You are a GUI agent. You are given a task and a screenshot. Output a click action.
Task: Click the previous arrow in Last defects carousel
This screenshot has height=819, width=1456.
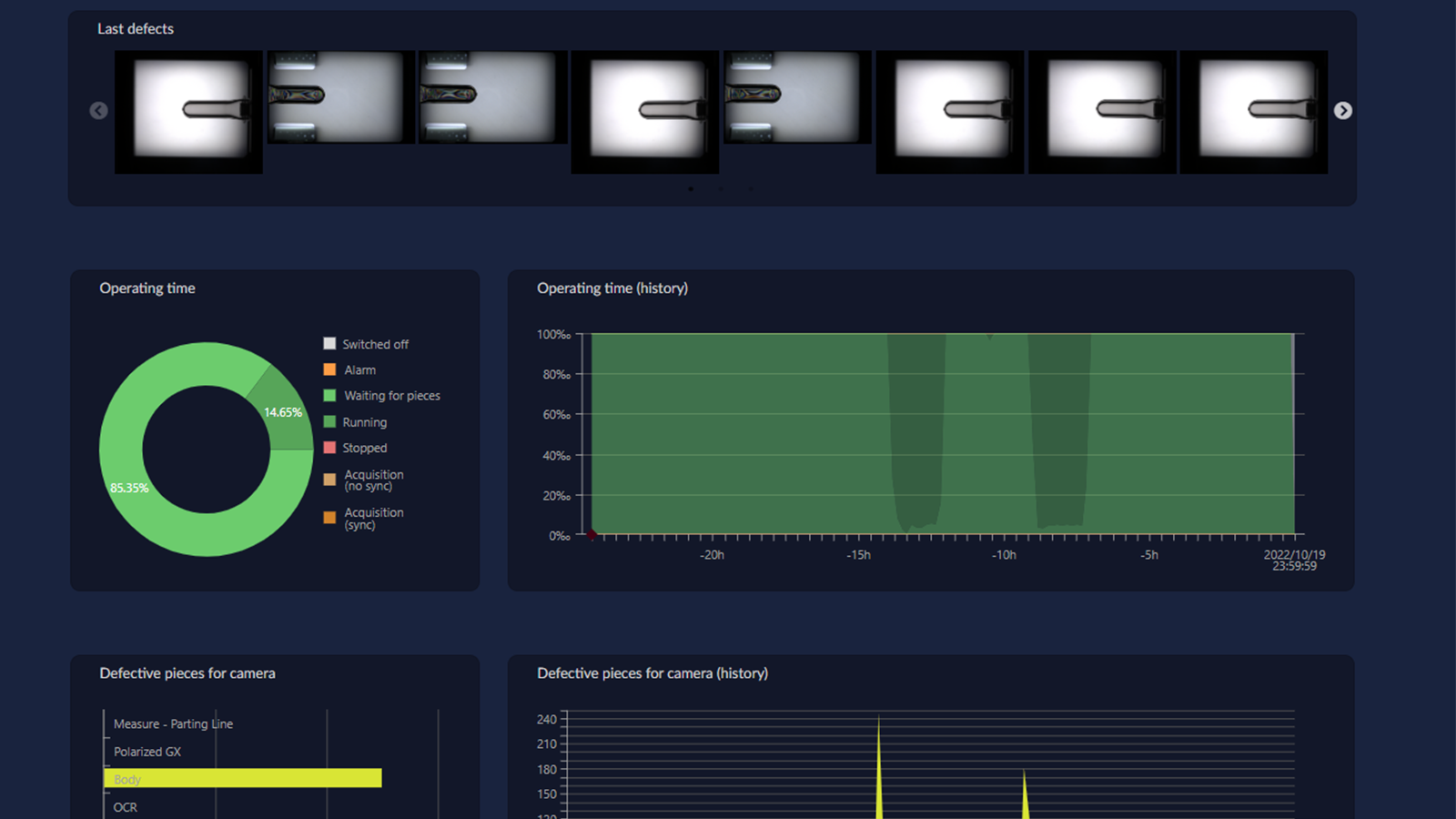pyautogui.click(x=98, y=111)
